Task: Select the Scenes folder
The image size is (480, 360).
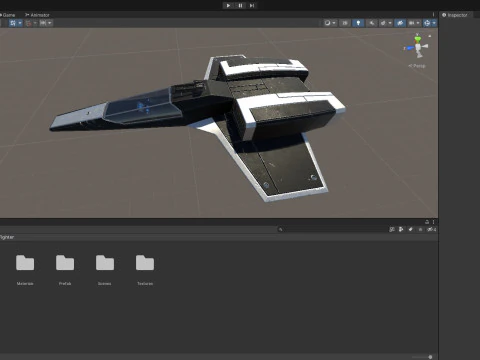Action: pos(105,263)
